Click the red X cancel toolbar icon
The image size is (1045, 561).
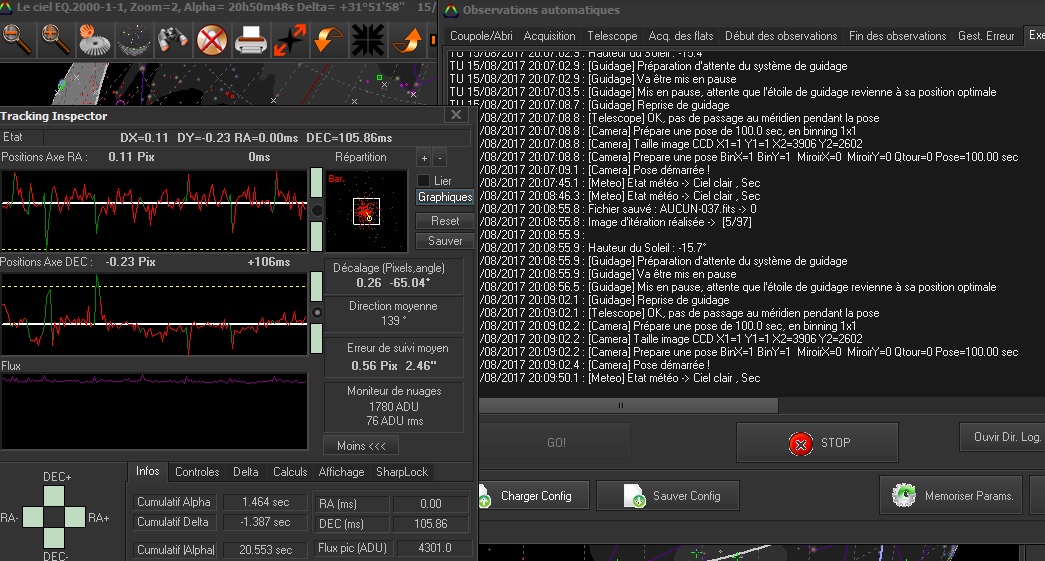212,40
